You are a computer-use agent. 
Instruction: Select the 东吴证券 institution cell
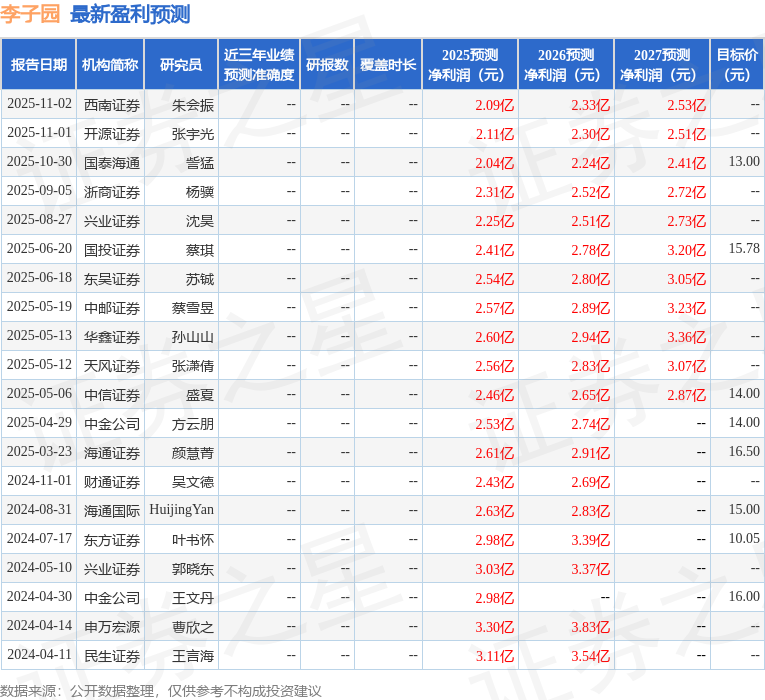pos(112,279)
